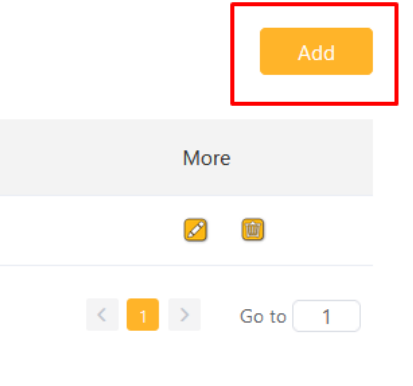Screen dimensions: 413x386
Task: Click the left chevron pagination button
Action: [x=102, y=314]
